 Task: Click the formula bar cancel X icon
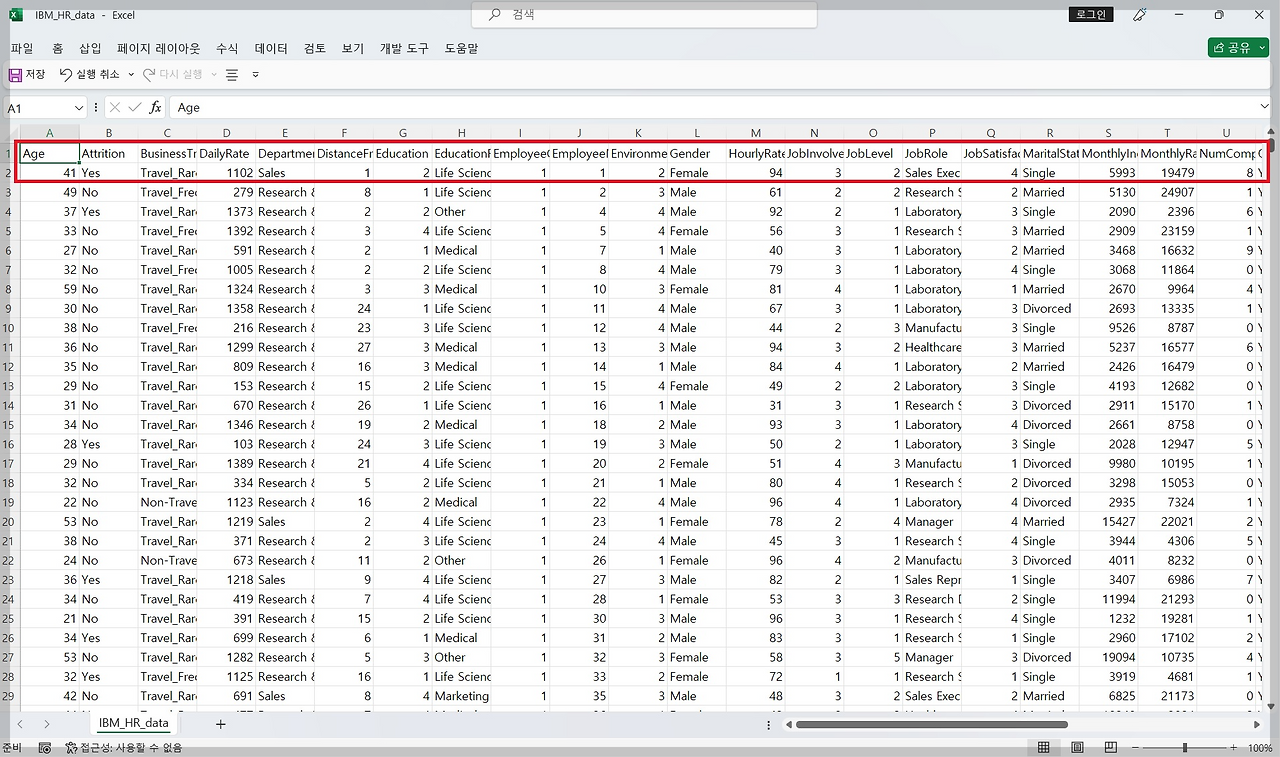click(115, 107)
